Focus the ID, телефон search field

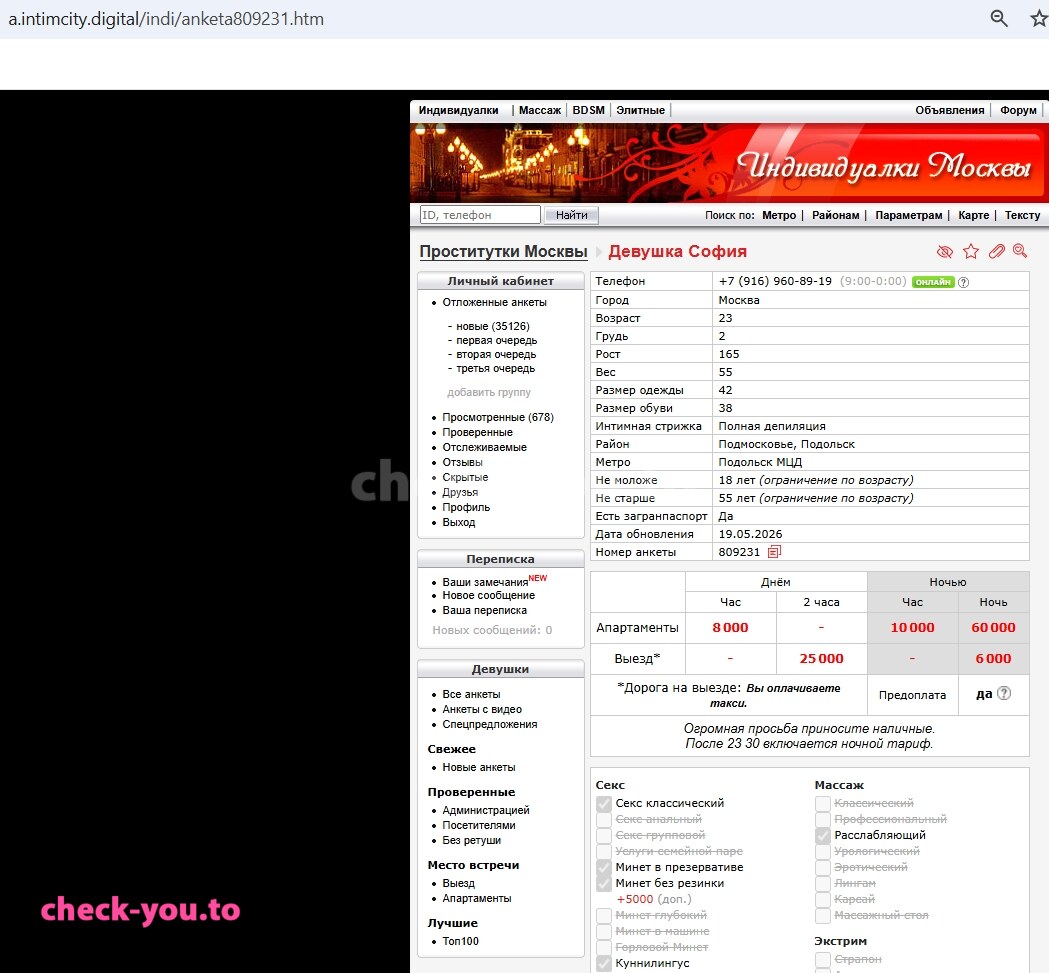(x=480, y=215)
